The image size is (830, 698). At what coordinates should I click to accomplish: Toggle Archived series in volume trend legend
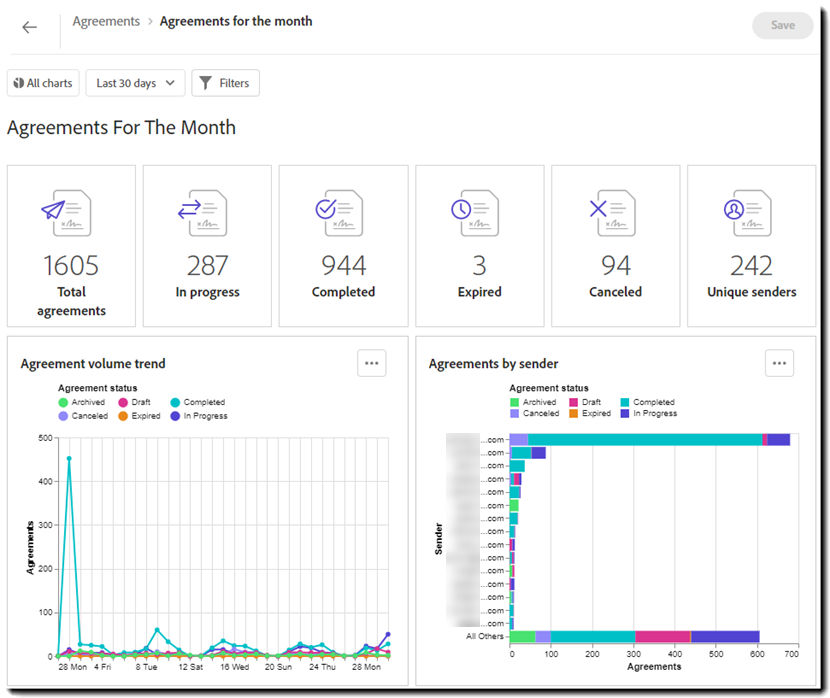[x=82, y=402]
